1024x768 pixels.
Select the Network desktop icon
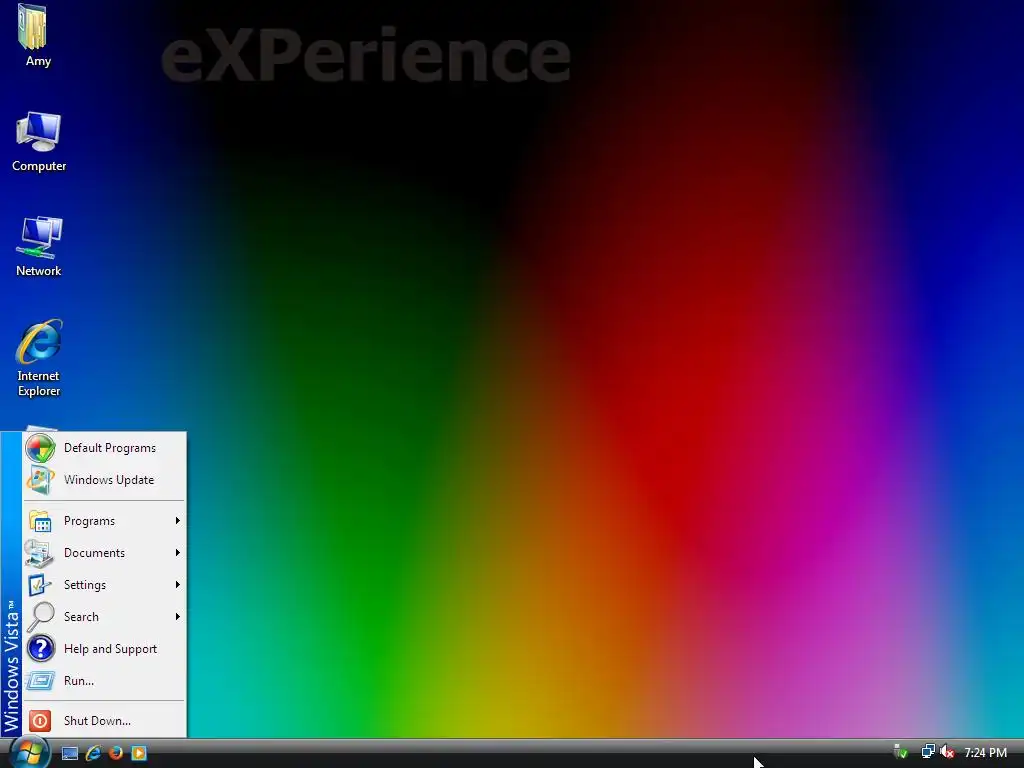pos(39,246)
